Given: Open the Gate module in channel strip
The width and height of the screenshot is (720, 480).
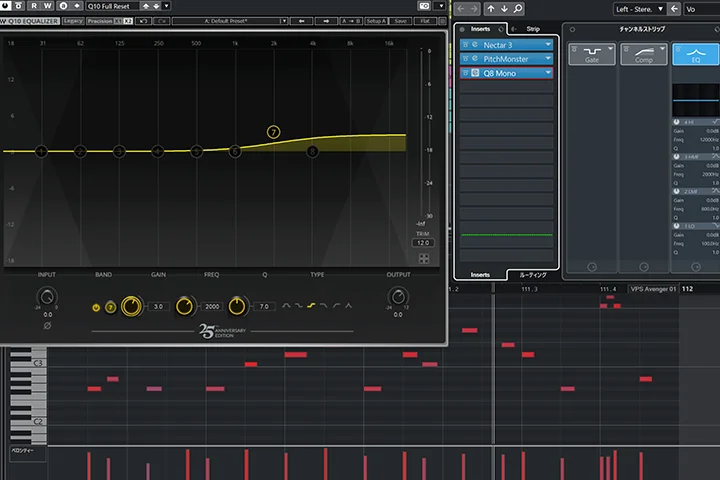Looking at the screenshot, I should 591,54.
